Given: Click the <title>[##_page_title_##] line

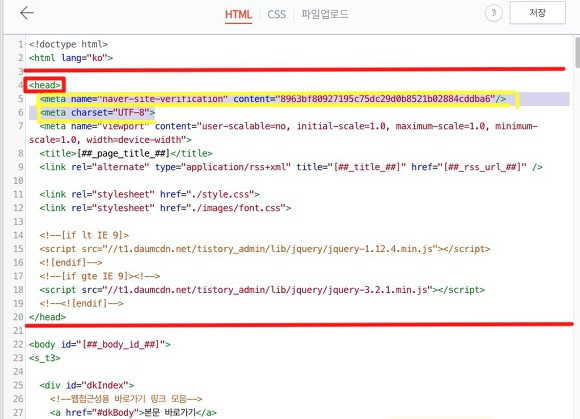Looking at the screenshot, I should click(126, 153).
